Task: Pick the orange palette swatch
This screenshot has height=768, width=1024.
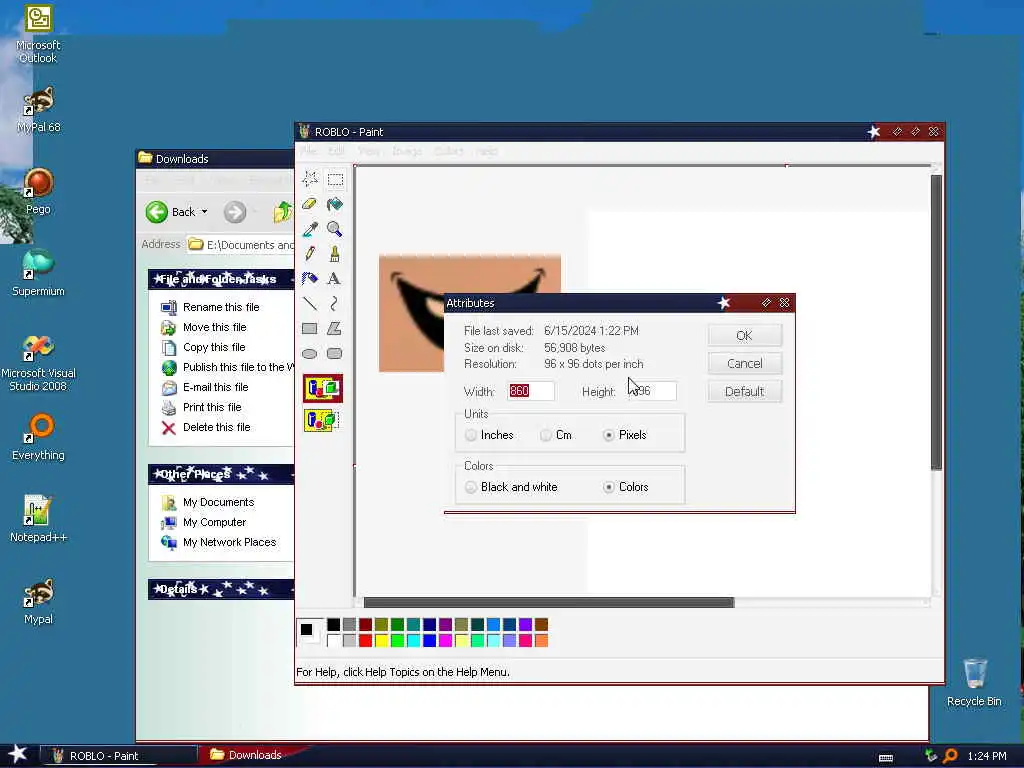Action: 541,641
